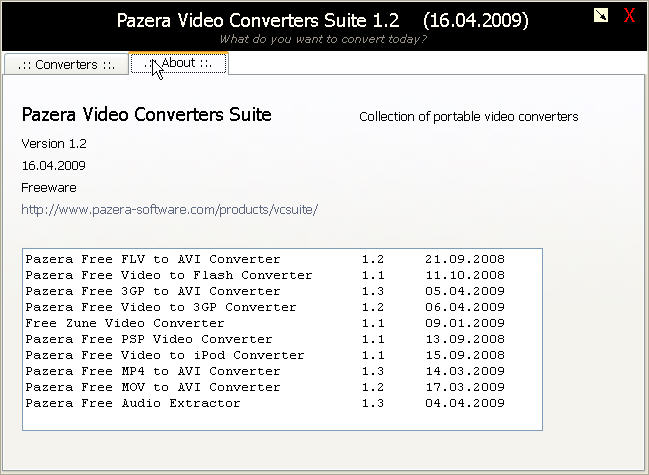Click the 'Version 1.2' text
Viewport: 649px width, 475px height.
point(54,144)
